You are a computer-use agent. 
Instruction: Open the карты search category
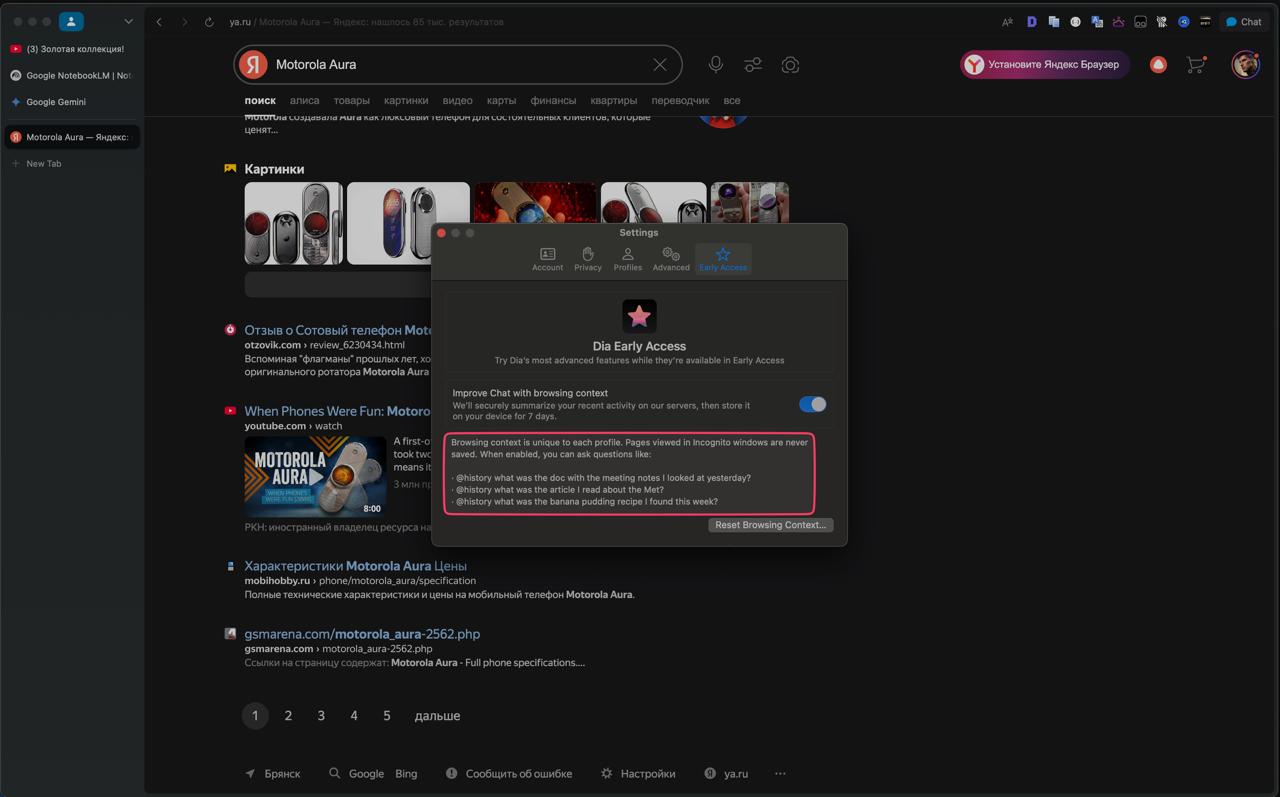(x=501, y=101)
